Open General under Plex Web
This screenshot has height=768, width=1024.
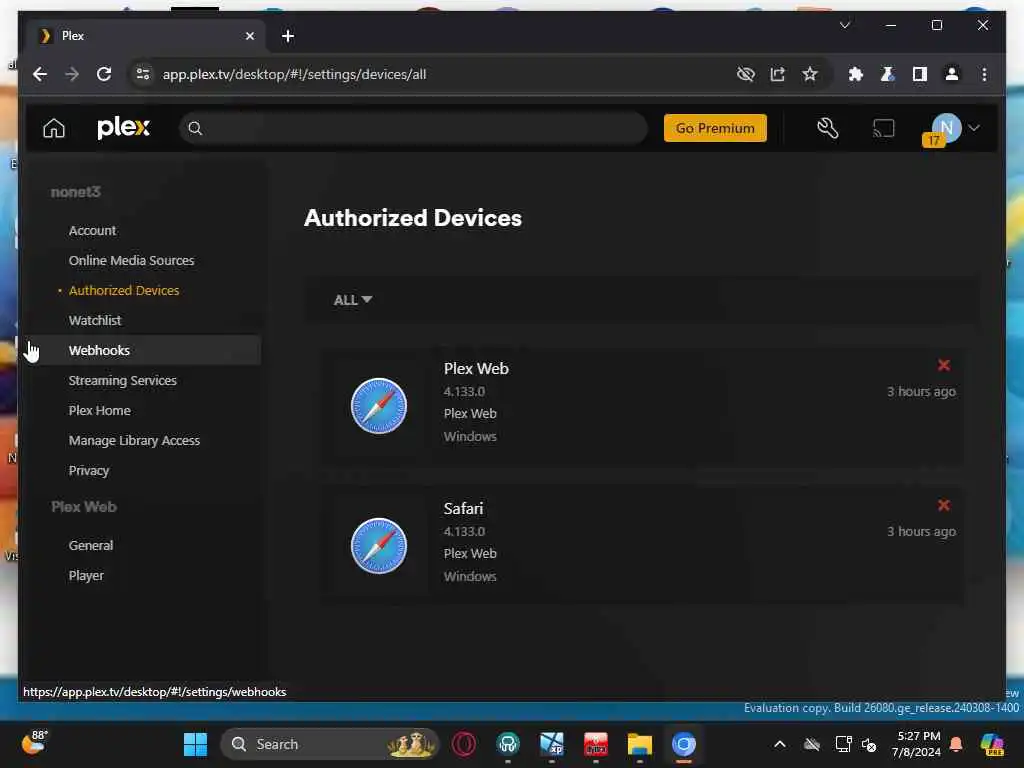tap(91, 545)
